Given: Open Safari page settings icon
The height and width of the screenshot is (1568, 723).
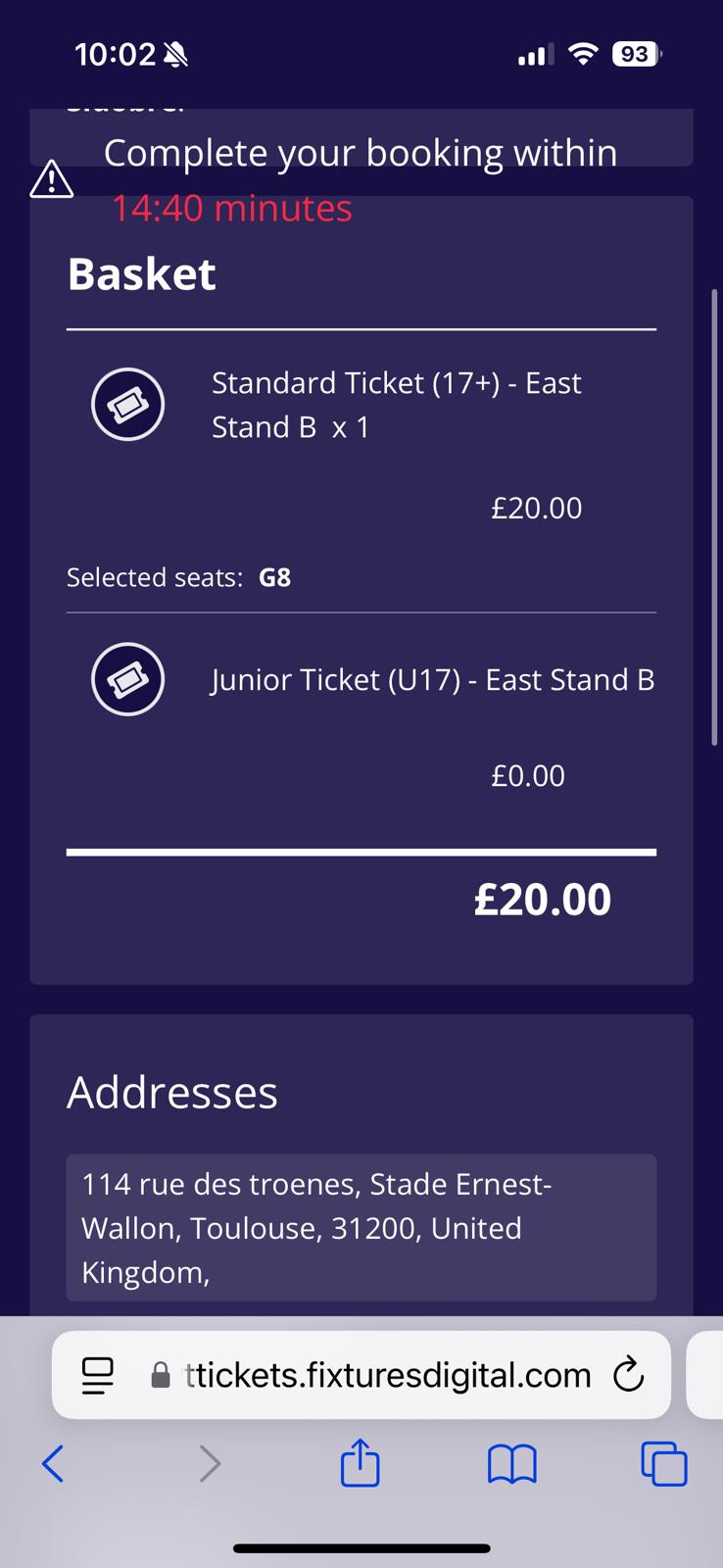Looking at the screenshot, I should pos(98,1375).
